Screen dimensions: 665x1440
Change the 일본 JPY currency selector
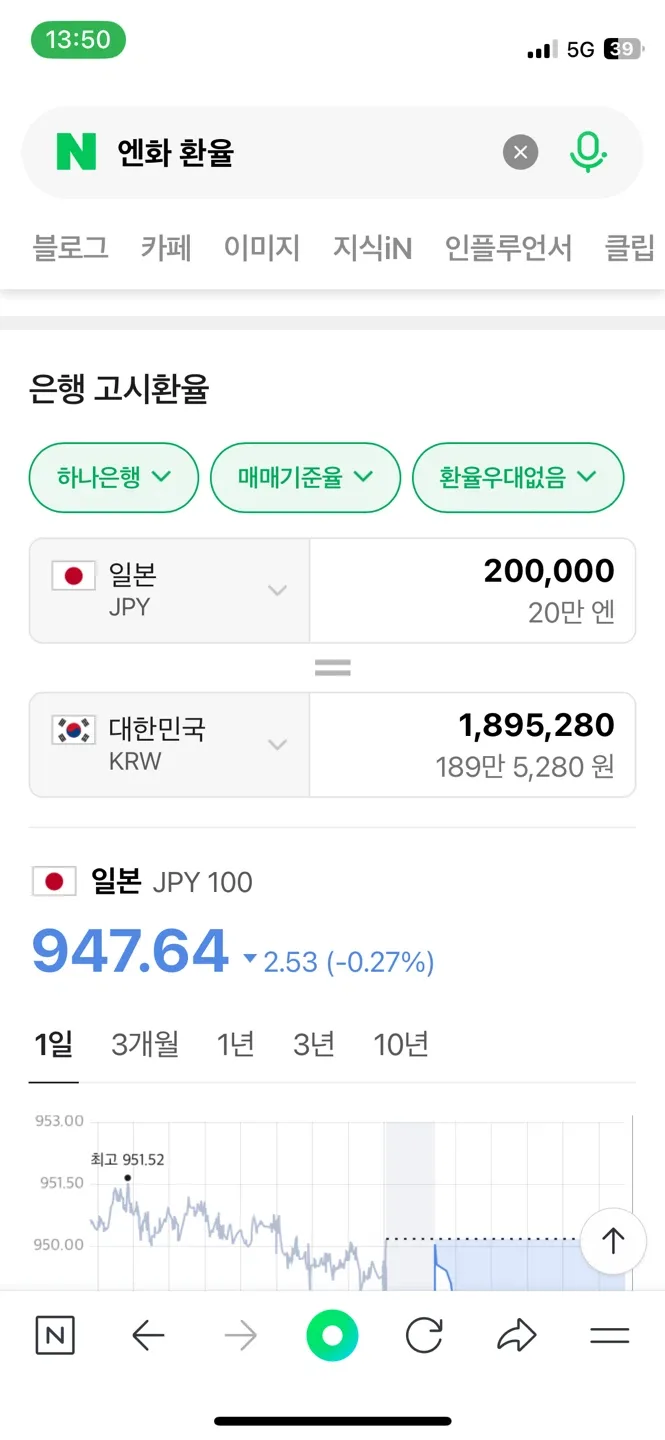click(x=170, y=590)
